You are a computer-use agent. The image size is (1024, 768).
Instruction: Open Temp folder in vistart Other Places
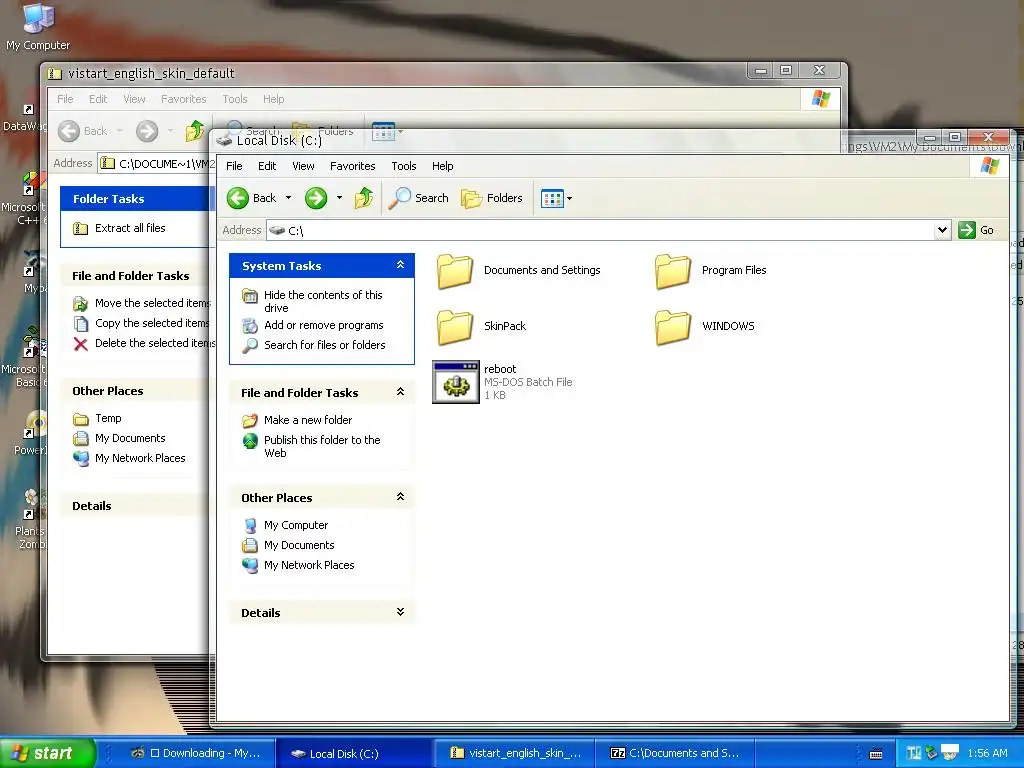(108, 418)
